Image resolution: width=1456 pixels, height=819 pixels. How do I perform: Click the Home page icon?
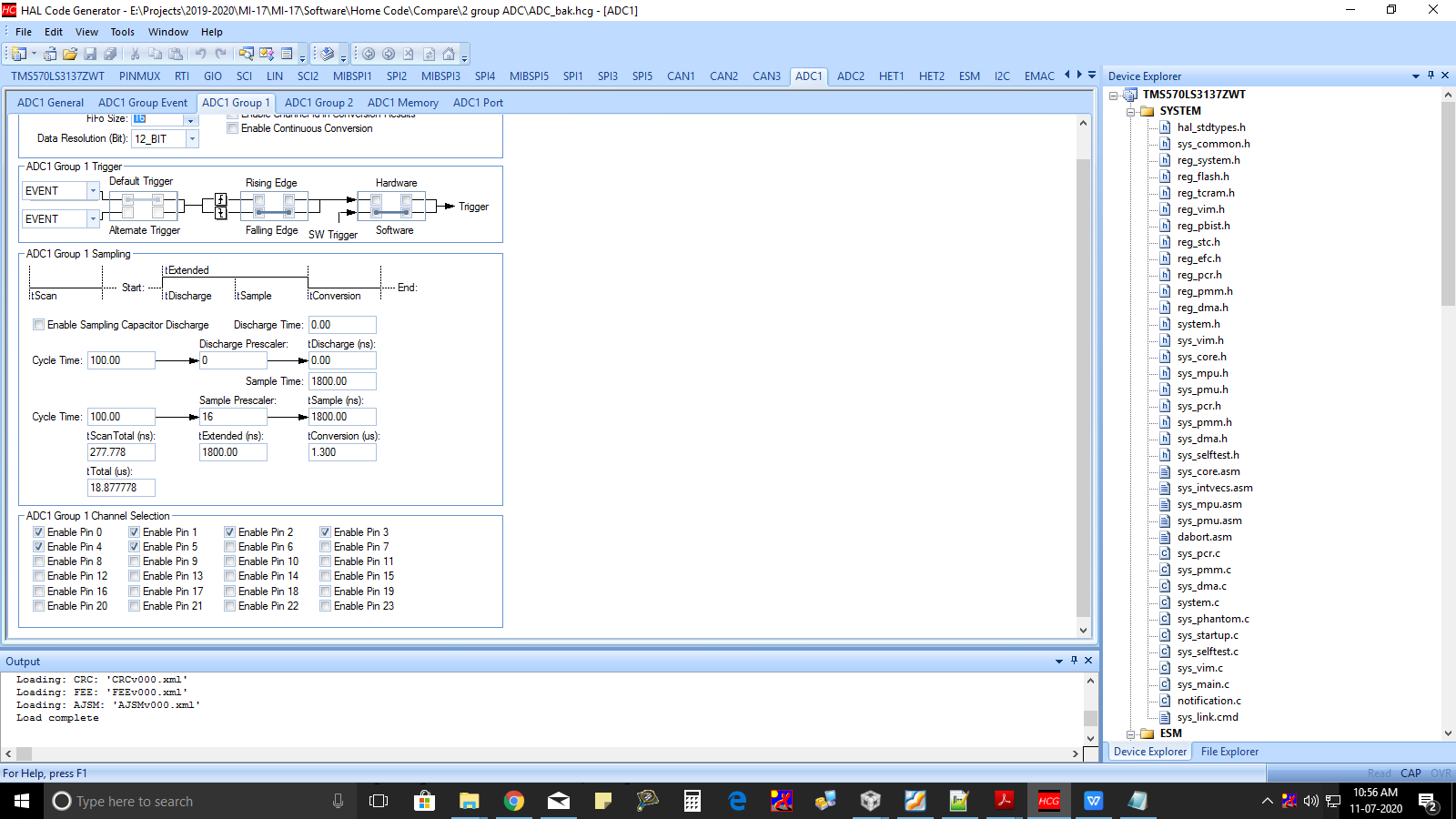pos(449,54)
